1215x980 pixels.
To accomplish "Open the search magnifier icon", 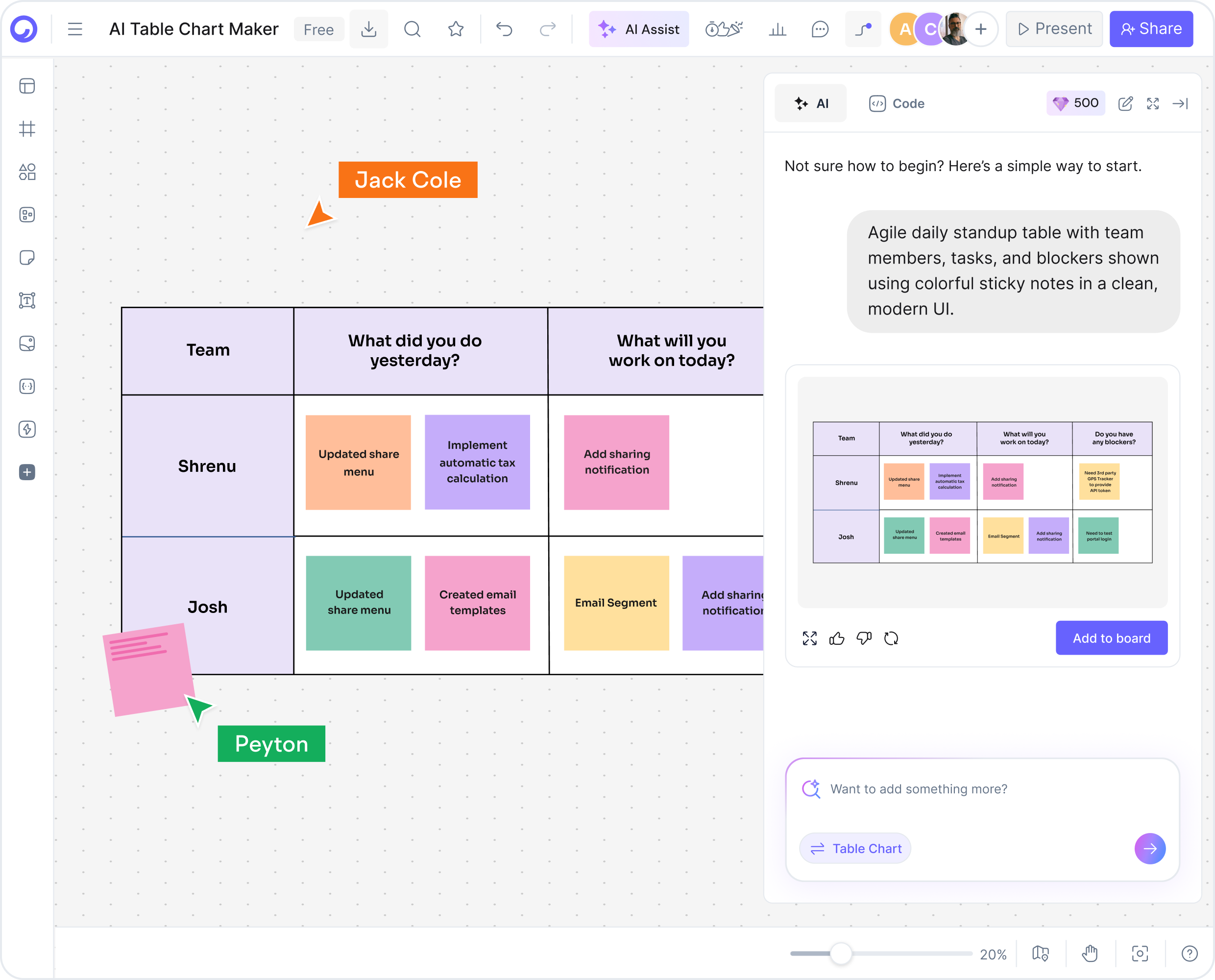I will (413, 29).
